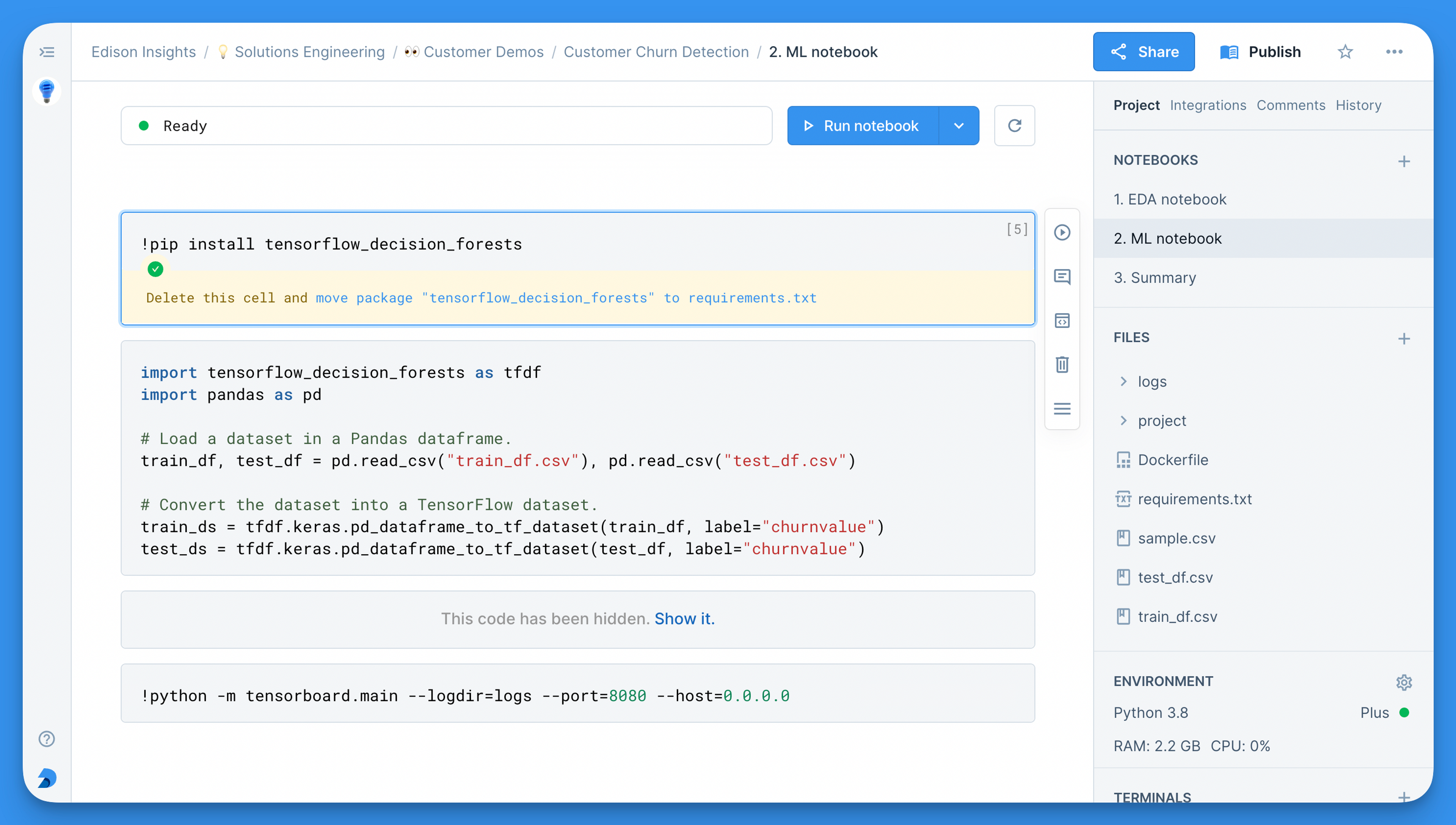Open the Run notebook dropdown arrow
The image size is (1456, 825).
coord(959,126)
